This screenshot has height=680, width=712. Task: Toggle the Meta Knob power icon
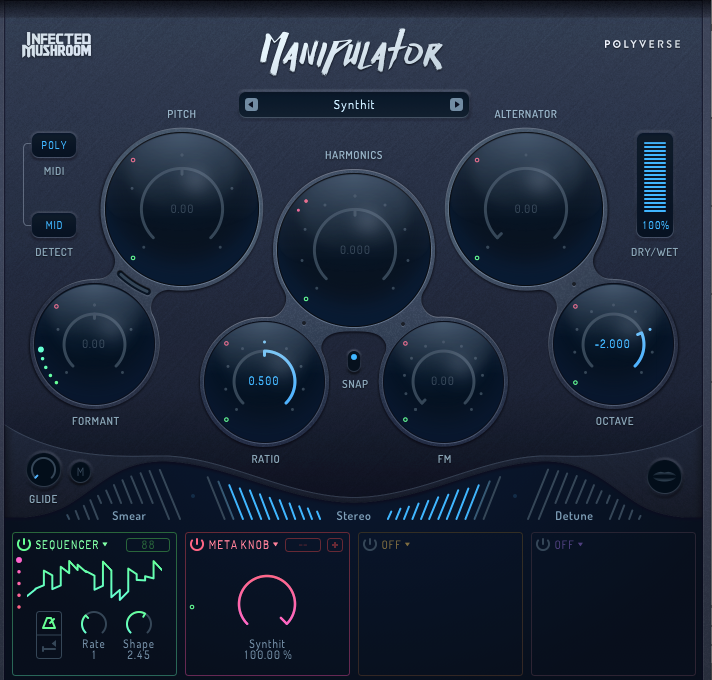click(197, 544)
